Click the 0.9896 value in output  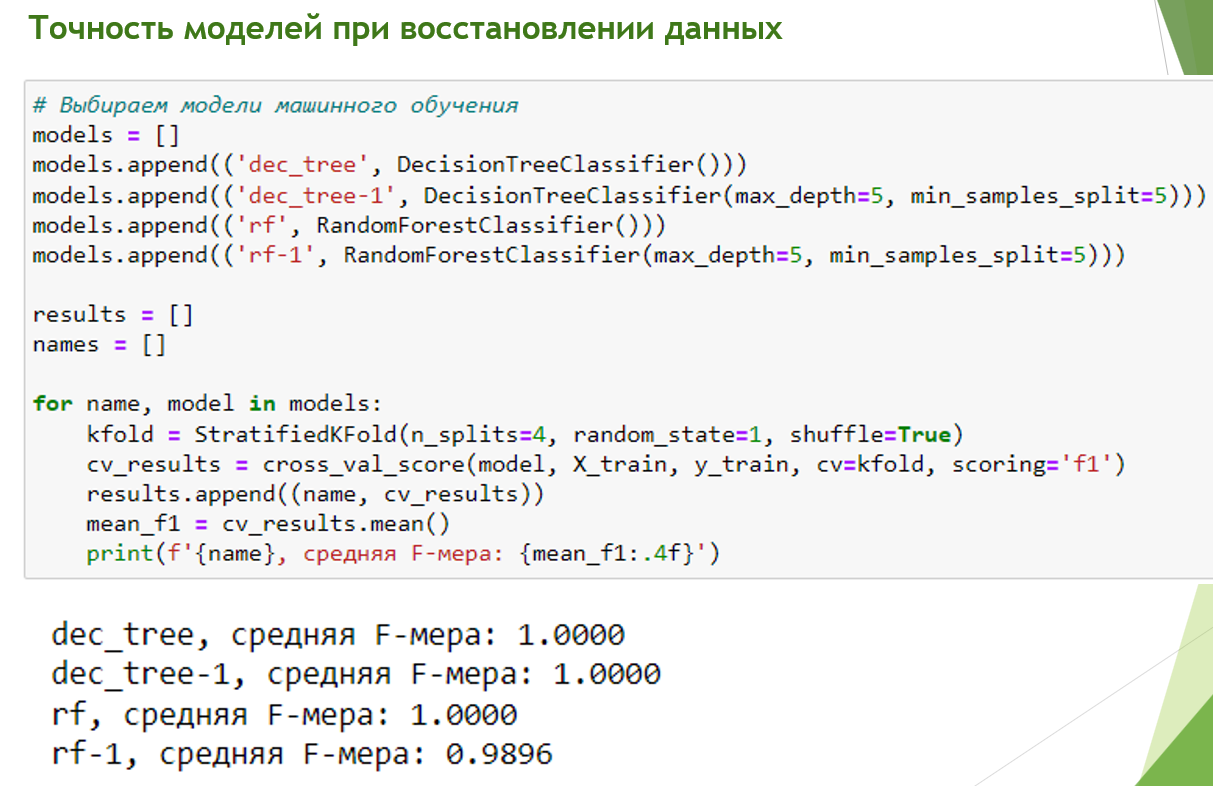[x=499, y=753]
